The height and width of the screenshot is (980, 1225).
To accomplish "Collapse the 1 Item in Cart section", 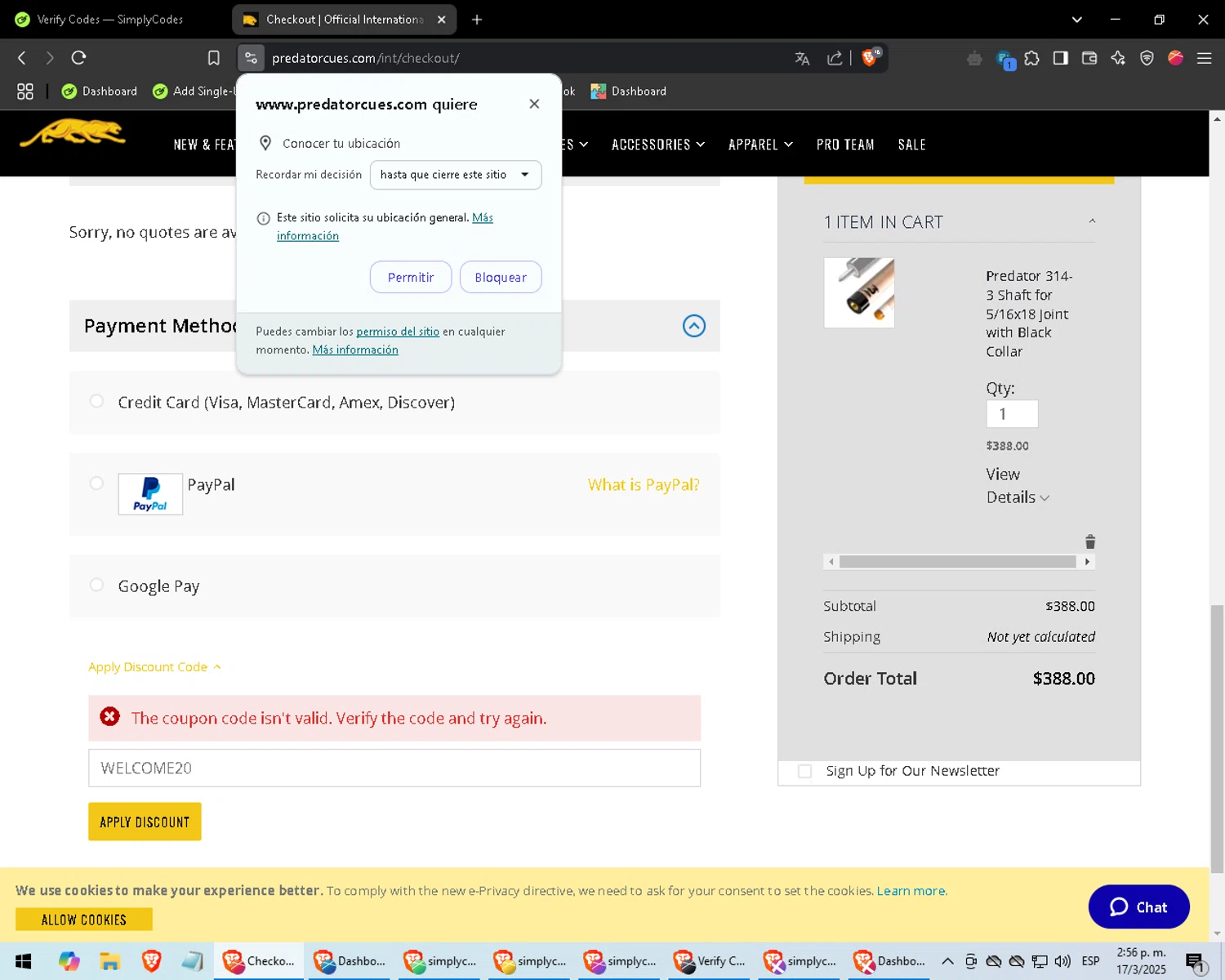I will (1092, 221).
